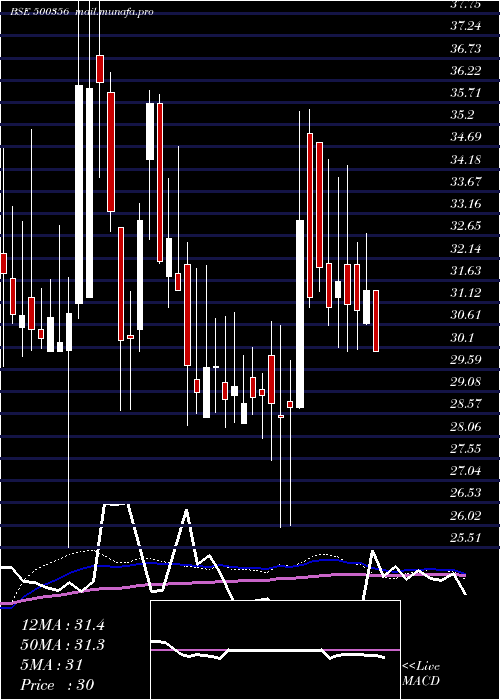Open the Live MACD inset chart panel
The width and height of the screenshot is (500, 700).
click(x=275, y=650)
